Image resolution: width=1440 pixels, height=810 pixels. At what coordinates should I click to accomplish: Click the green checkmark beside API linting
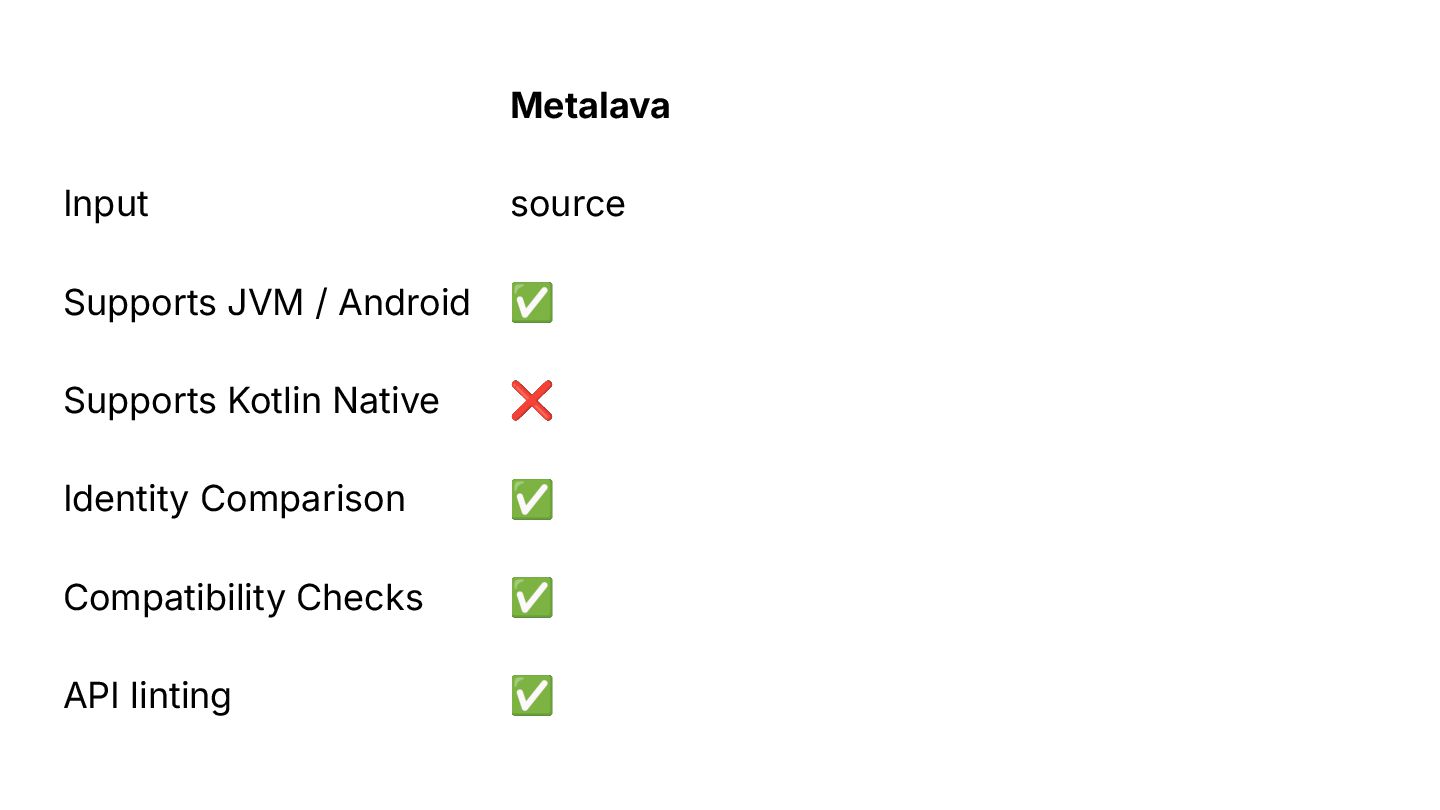pyautogui.click(x=532, y=695)
